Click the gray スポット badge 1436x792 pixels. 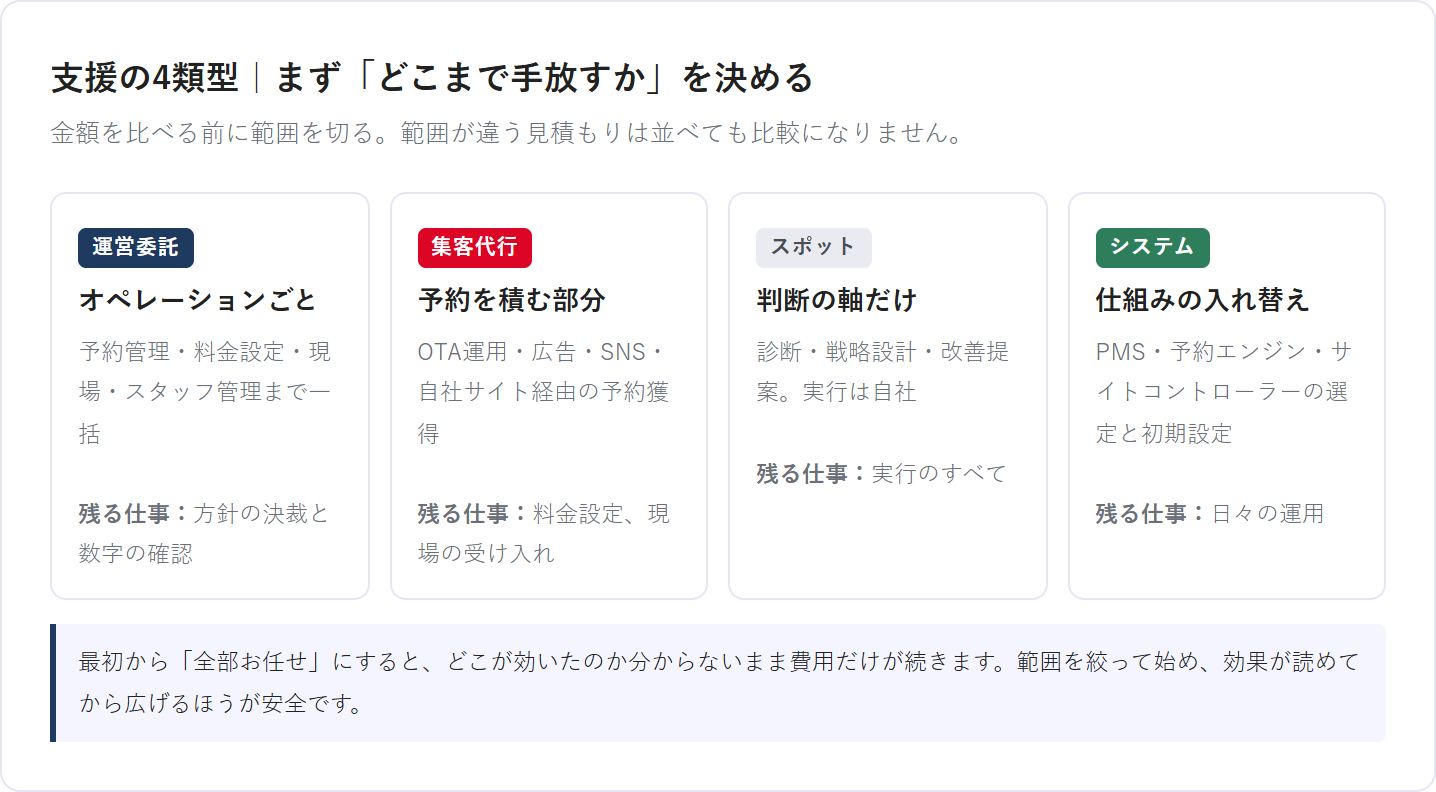click(x=813, y=248)
